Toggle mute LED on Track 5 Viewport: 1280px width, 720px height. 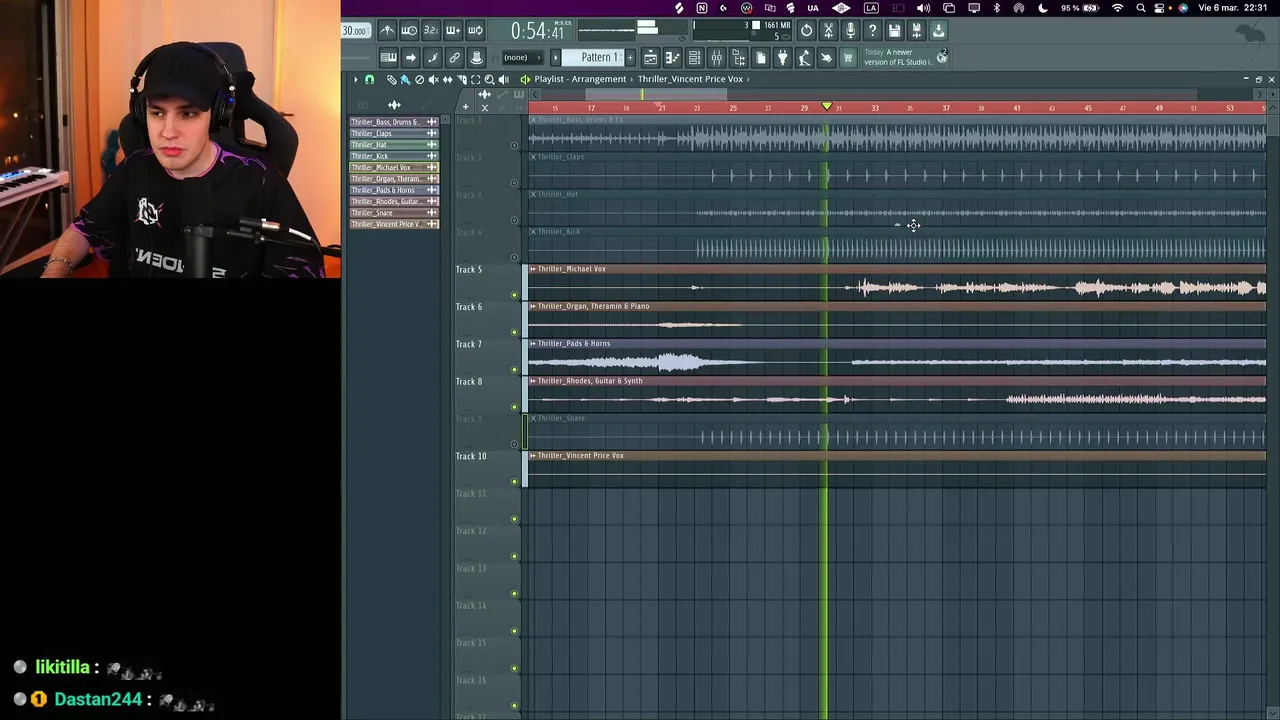[515, 295]
